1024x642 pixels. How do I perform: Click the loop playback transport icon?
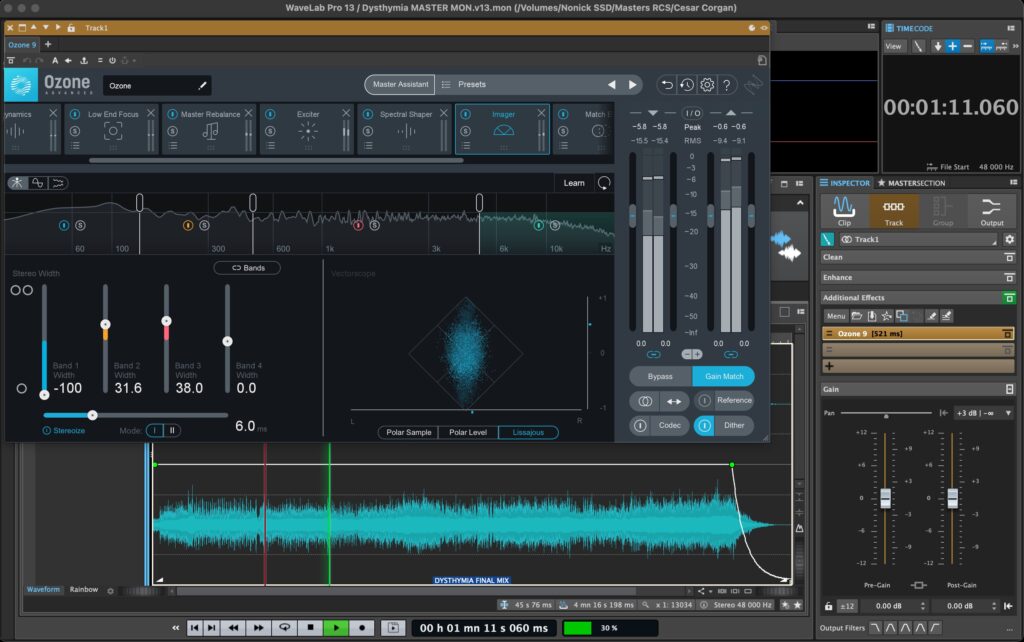click(285, 627)
